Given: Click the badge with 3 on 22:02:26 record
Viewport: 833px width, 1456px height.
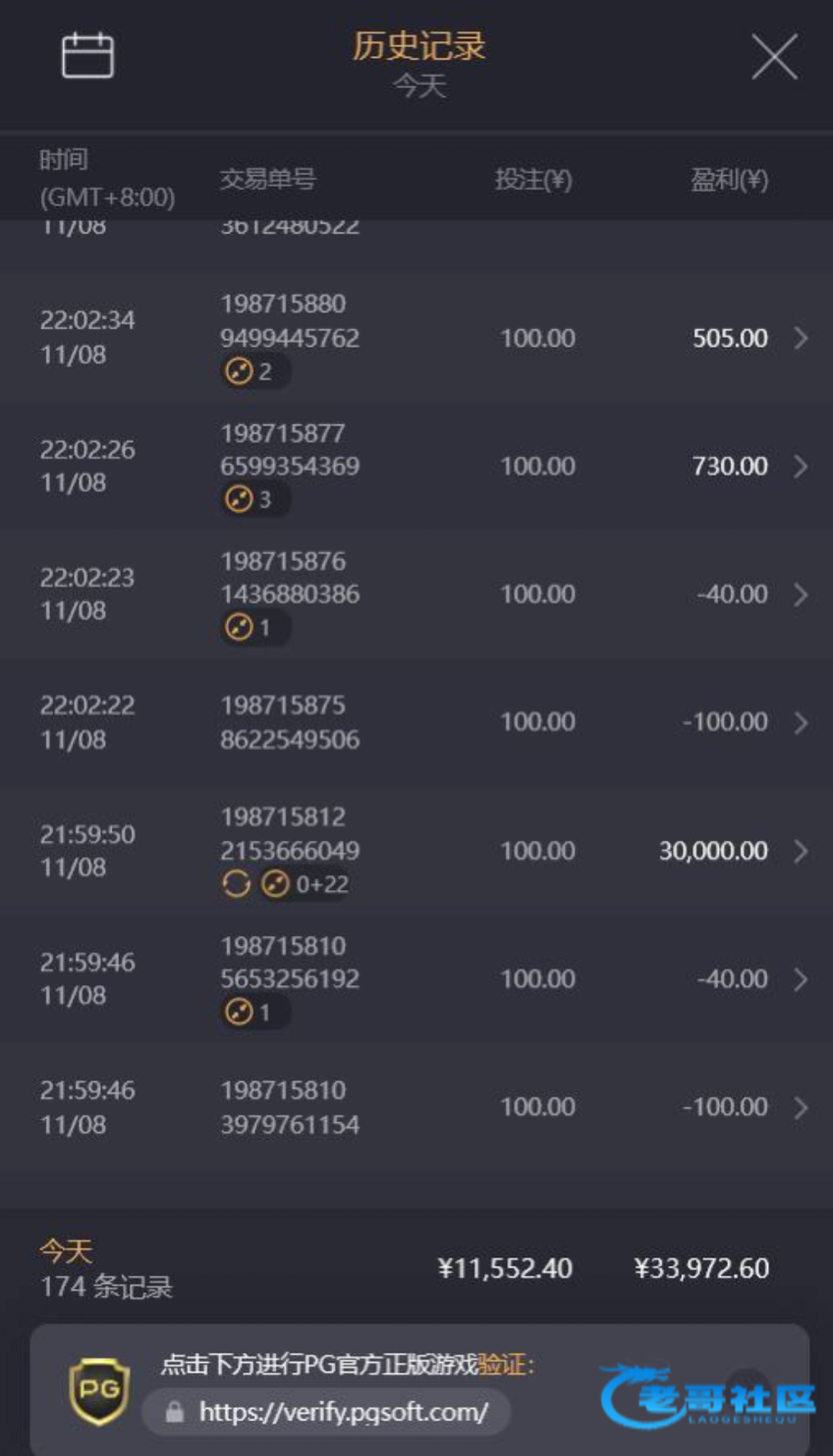Looking at the screenshot, I should (x=250, y=499).
